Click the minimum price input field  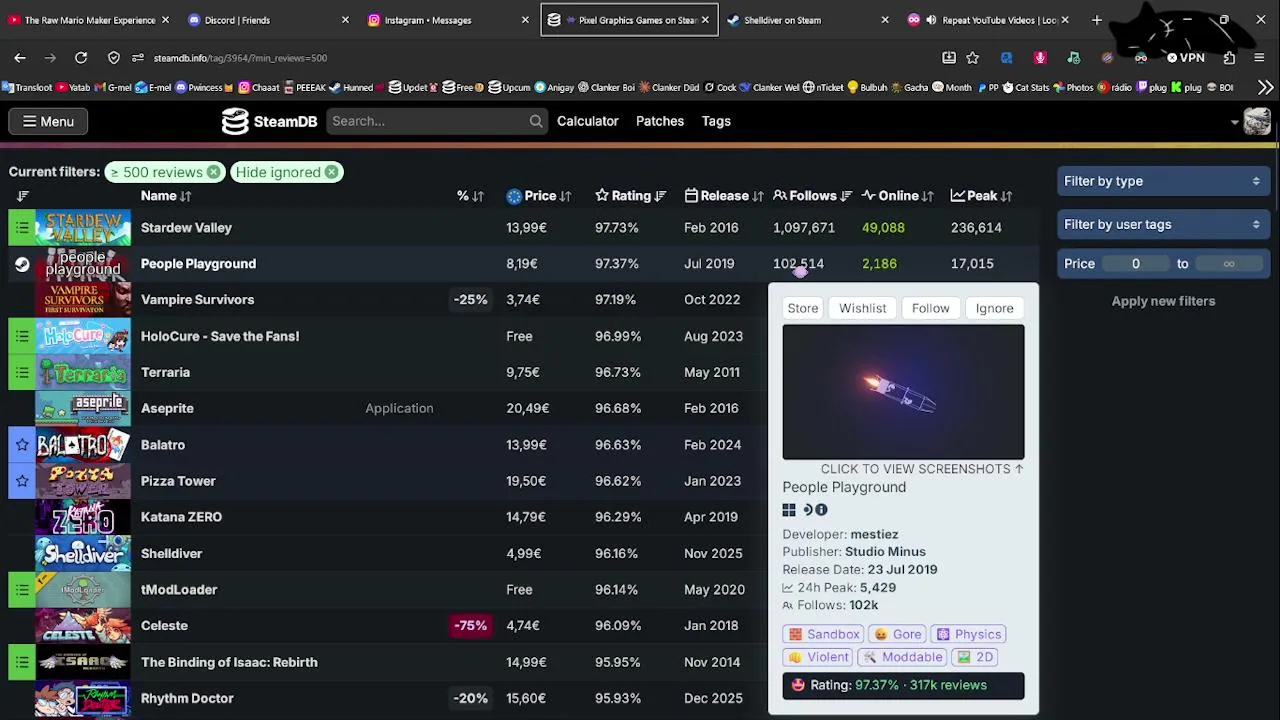point(1136,264)
